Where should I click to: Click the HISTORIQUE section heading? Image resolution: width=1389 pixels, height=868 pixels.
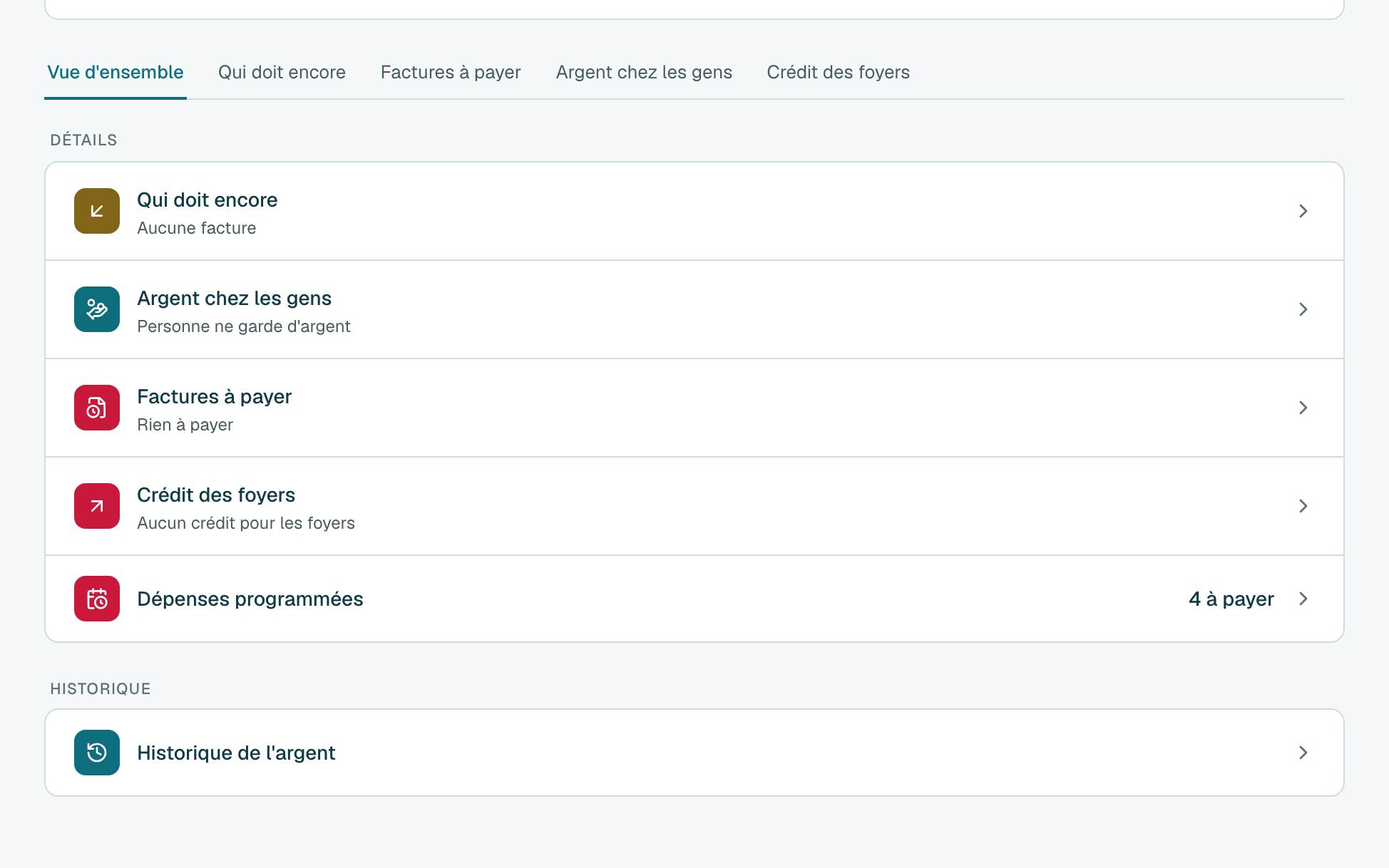point(100,688)
